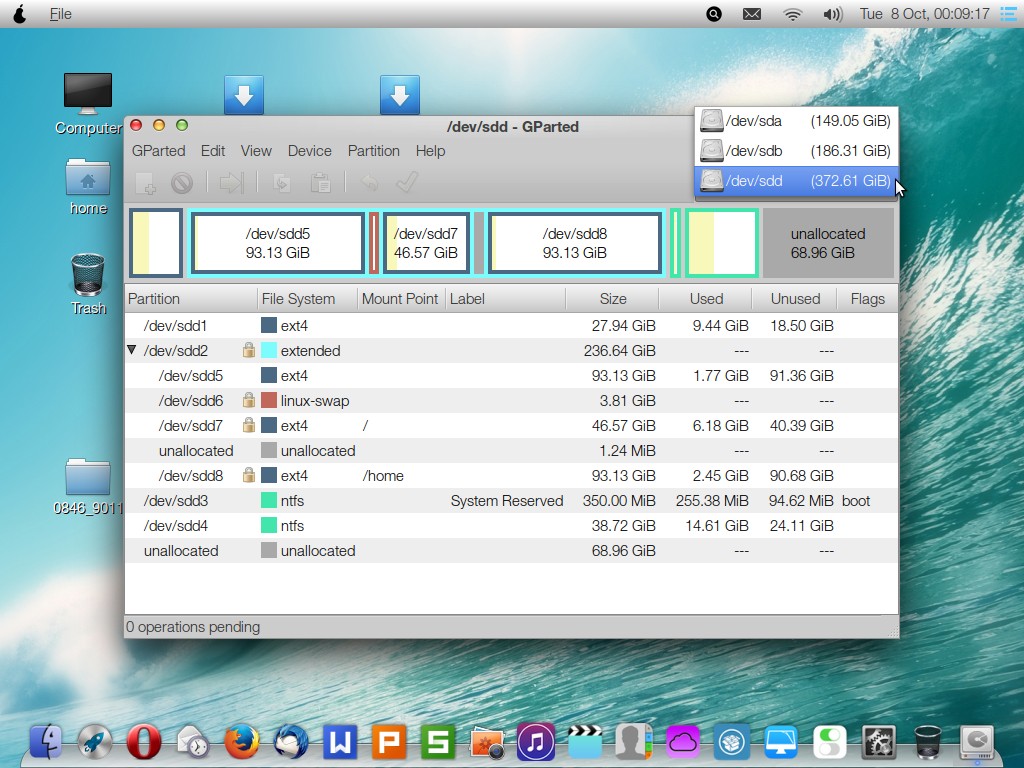Viewport: 1024px width, 768px height.
Task: Click the File System column header
Action: click(308, 299)
